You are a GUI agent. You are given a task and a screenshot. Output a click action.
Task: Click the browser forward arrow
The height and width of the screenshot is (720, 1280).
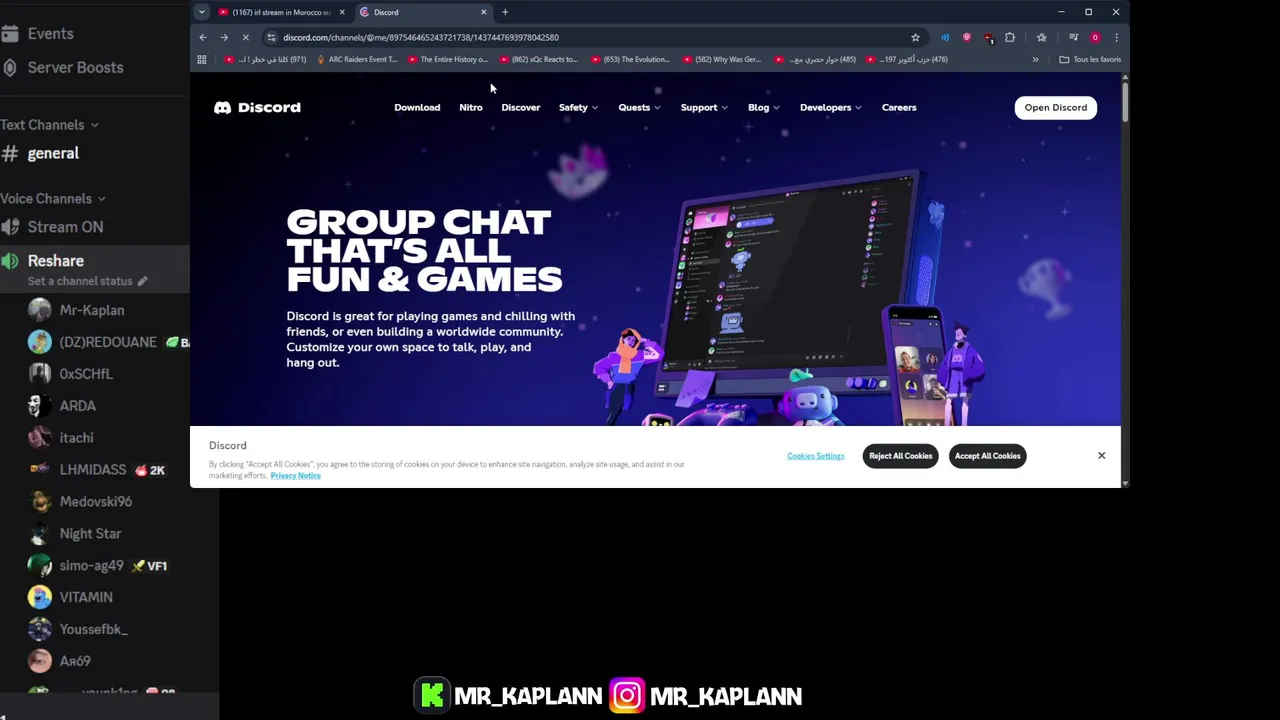click(224, 37)
